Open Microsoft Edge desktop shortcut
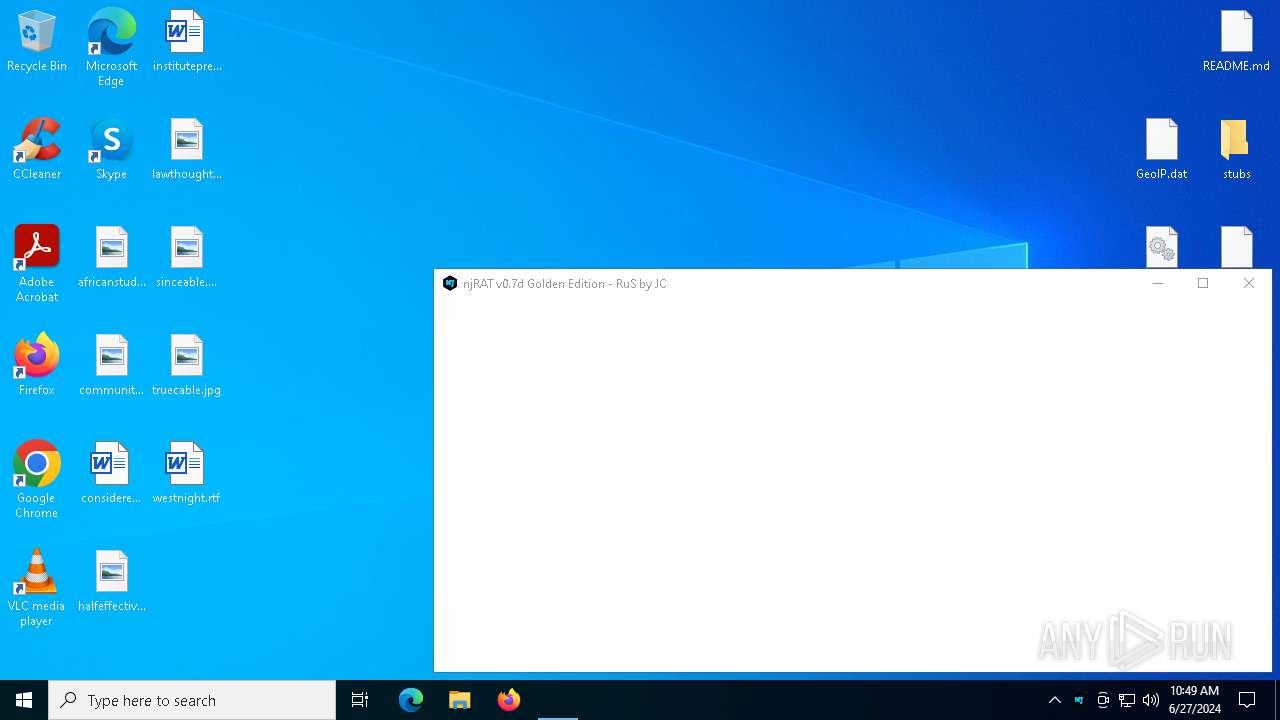The height and width of the screenshot is (720, 1280). [111, 47]
